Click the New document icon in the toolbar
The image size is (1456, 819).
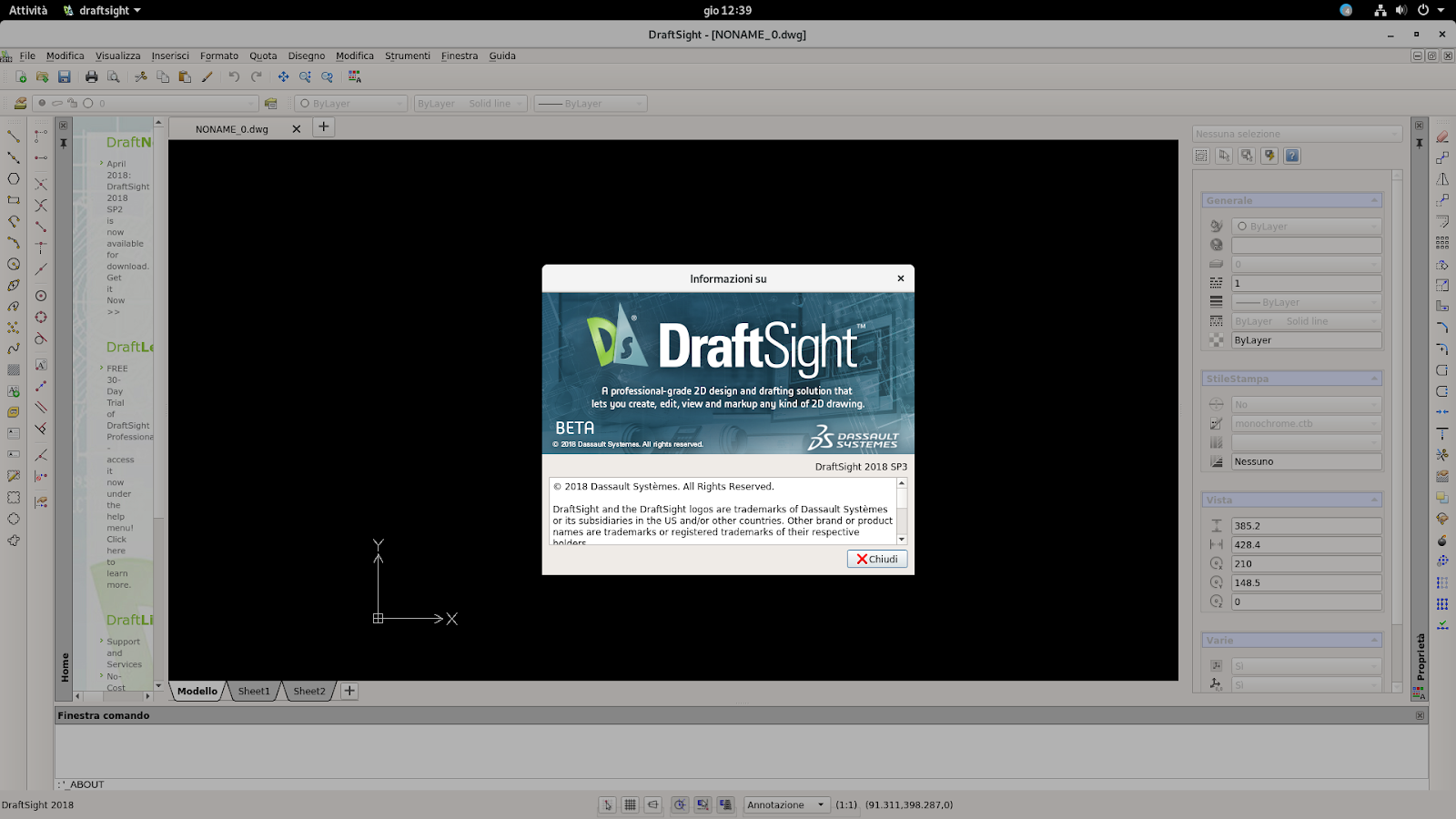click(x=20, y=77)
